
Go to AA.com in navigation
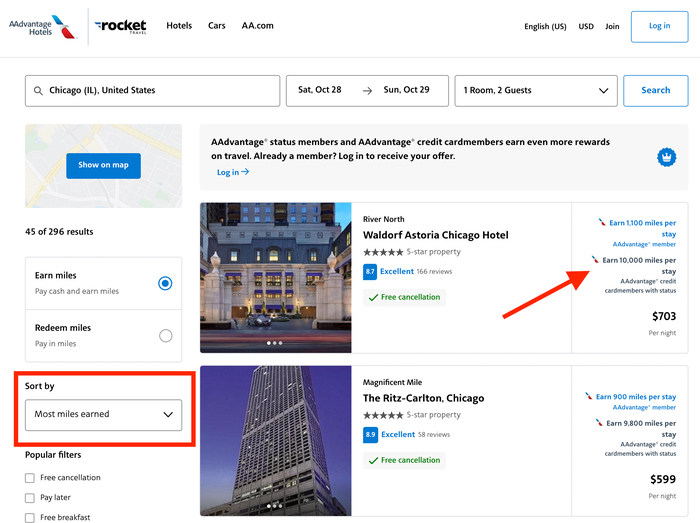[x=258, y=25]
